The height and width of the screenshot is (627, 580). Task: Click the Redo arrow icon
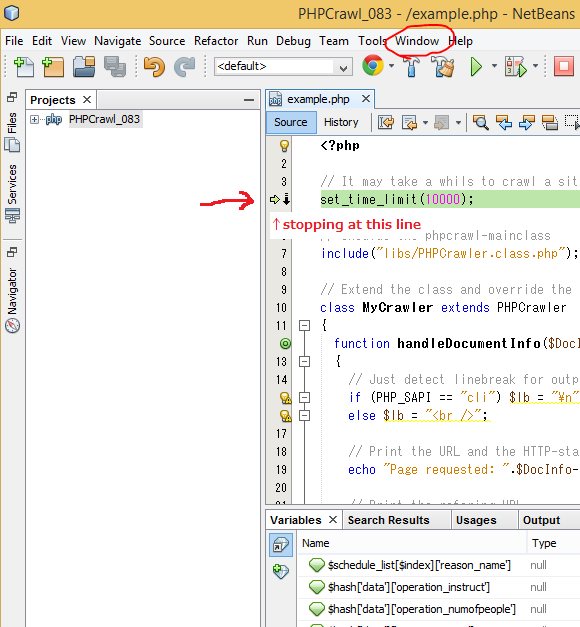pyautogui.click(x=184, y=66)
